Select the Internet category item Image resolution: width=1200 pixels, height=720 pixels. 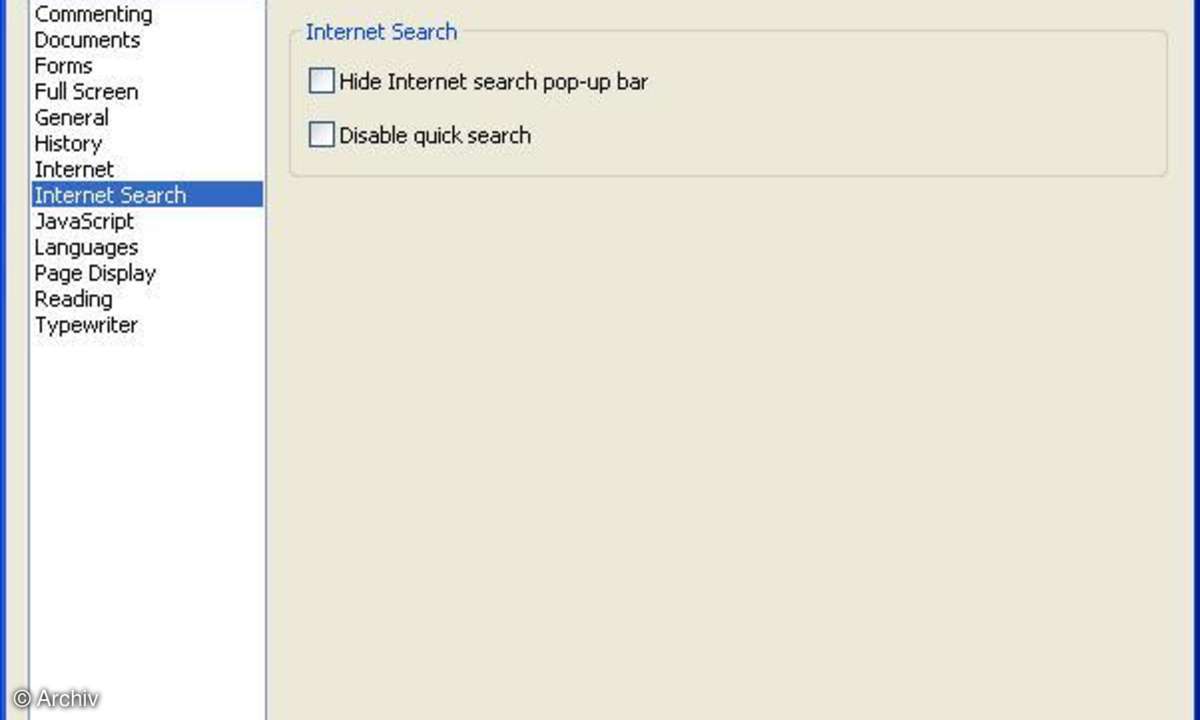pyautogui.click(x=74, y=170)
